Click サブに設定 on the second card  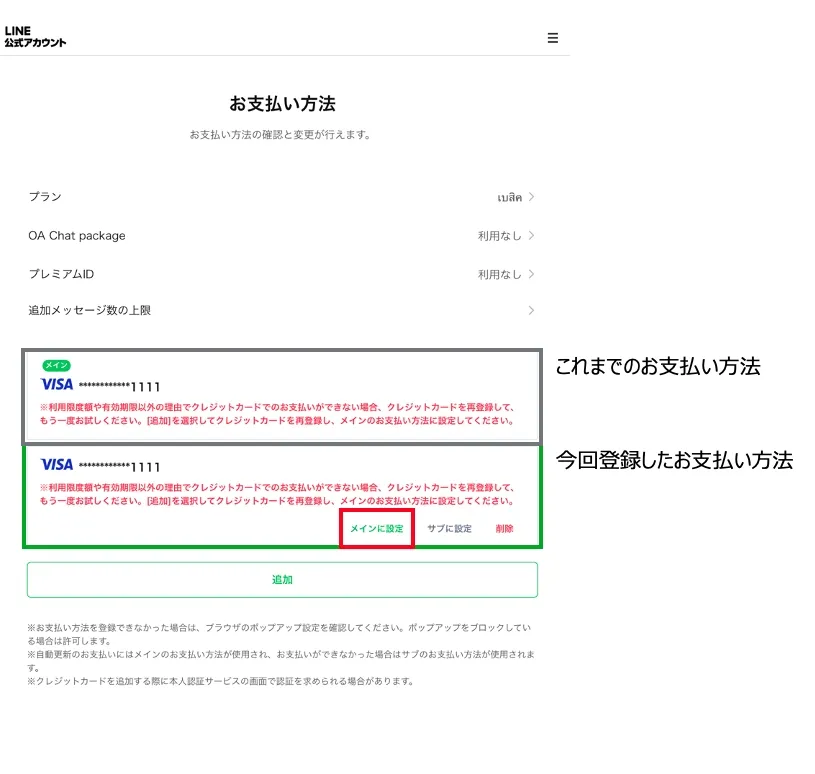pyautogui.click(x=449, y=528)
